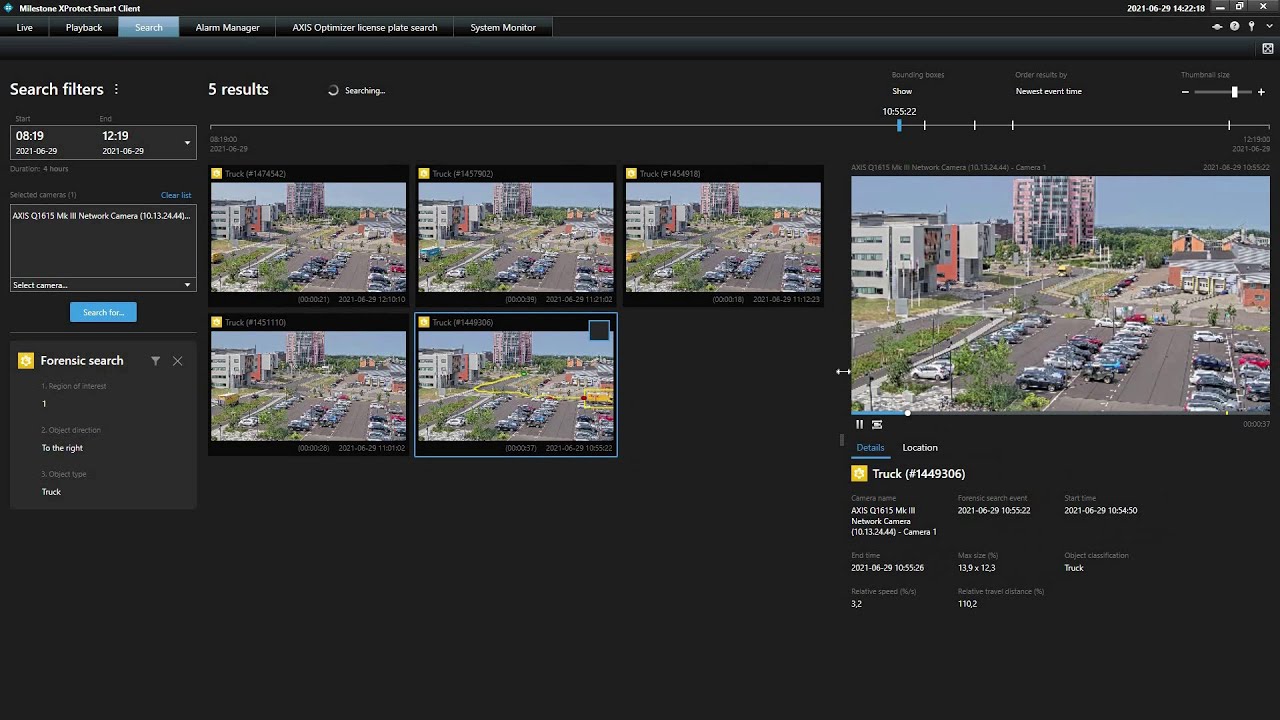The height and width of the screenshot is (720, 1280).
Task: Click object type value Truck
Action: 51,492
